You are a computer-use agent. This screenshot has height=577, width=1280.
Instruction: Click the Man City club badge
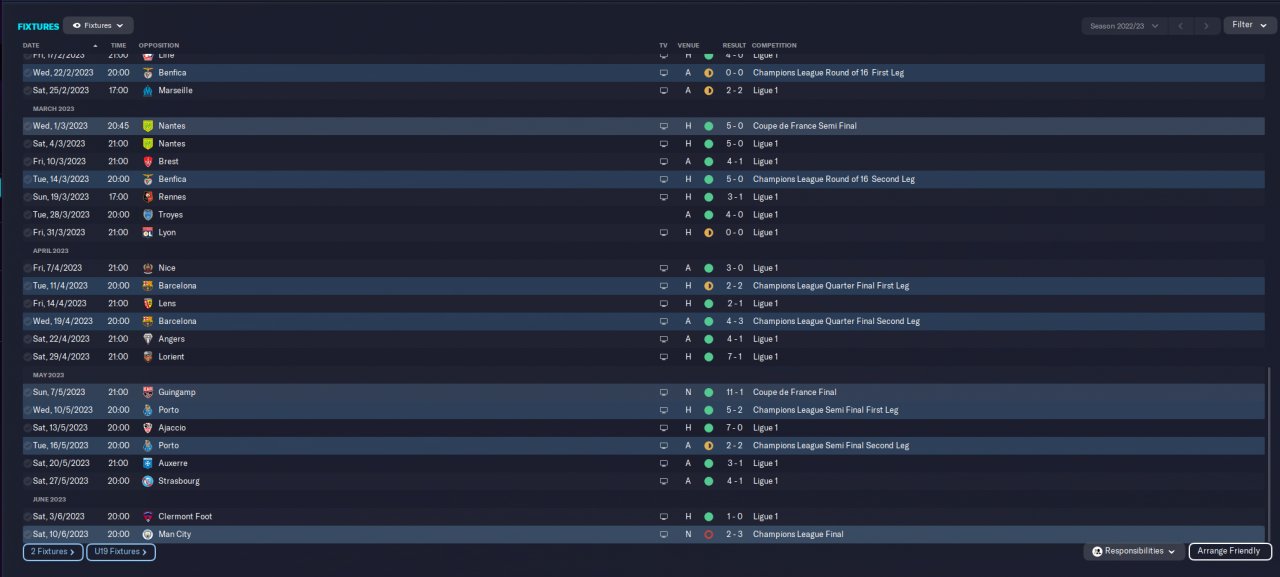[x=148, y=535]
